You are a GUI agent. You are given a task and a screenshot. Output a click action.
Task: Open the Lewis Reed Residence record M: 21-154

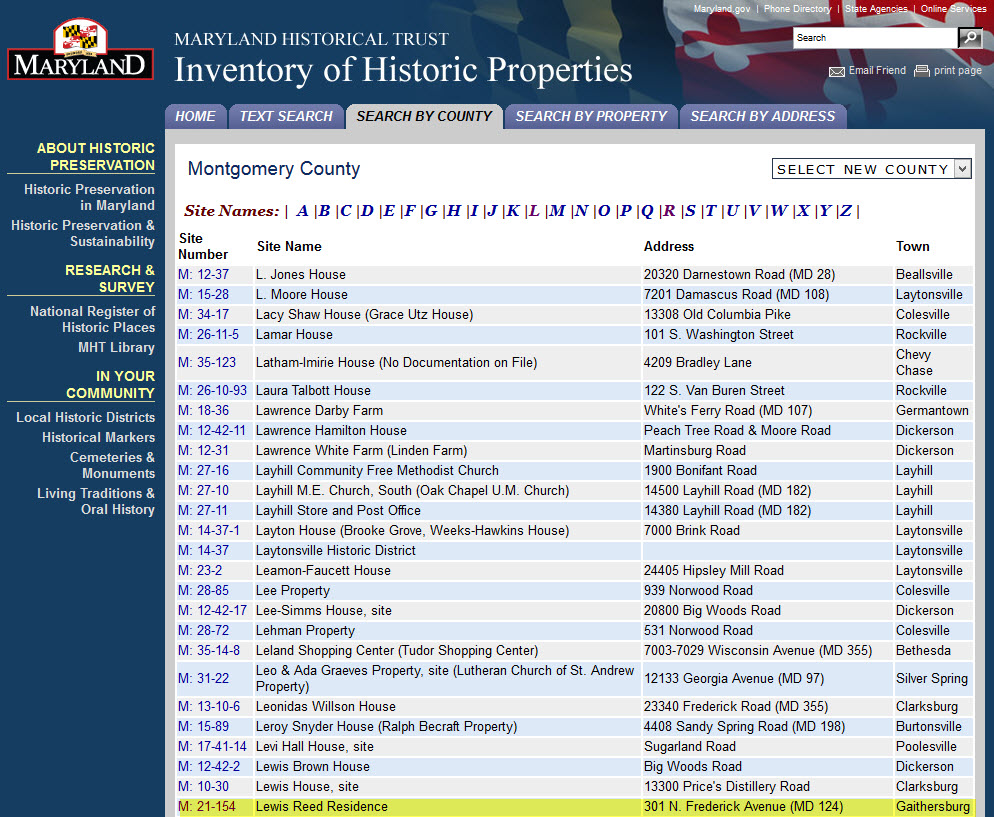tap(207, 806)
